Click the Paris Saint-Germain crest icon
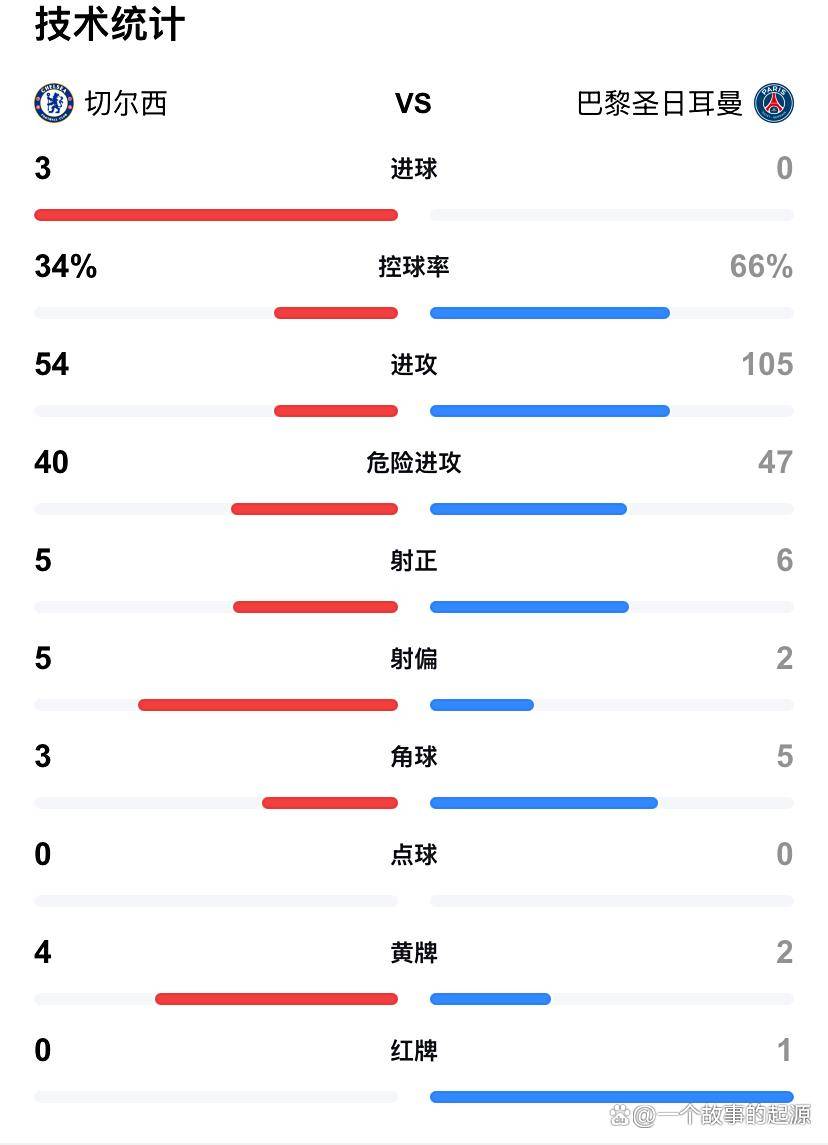 tap(773, 103)
